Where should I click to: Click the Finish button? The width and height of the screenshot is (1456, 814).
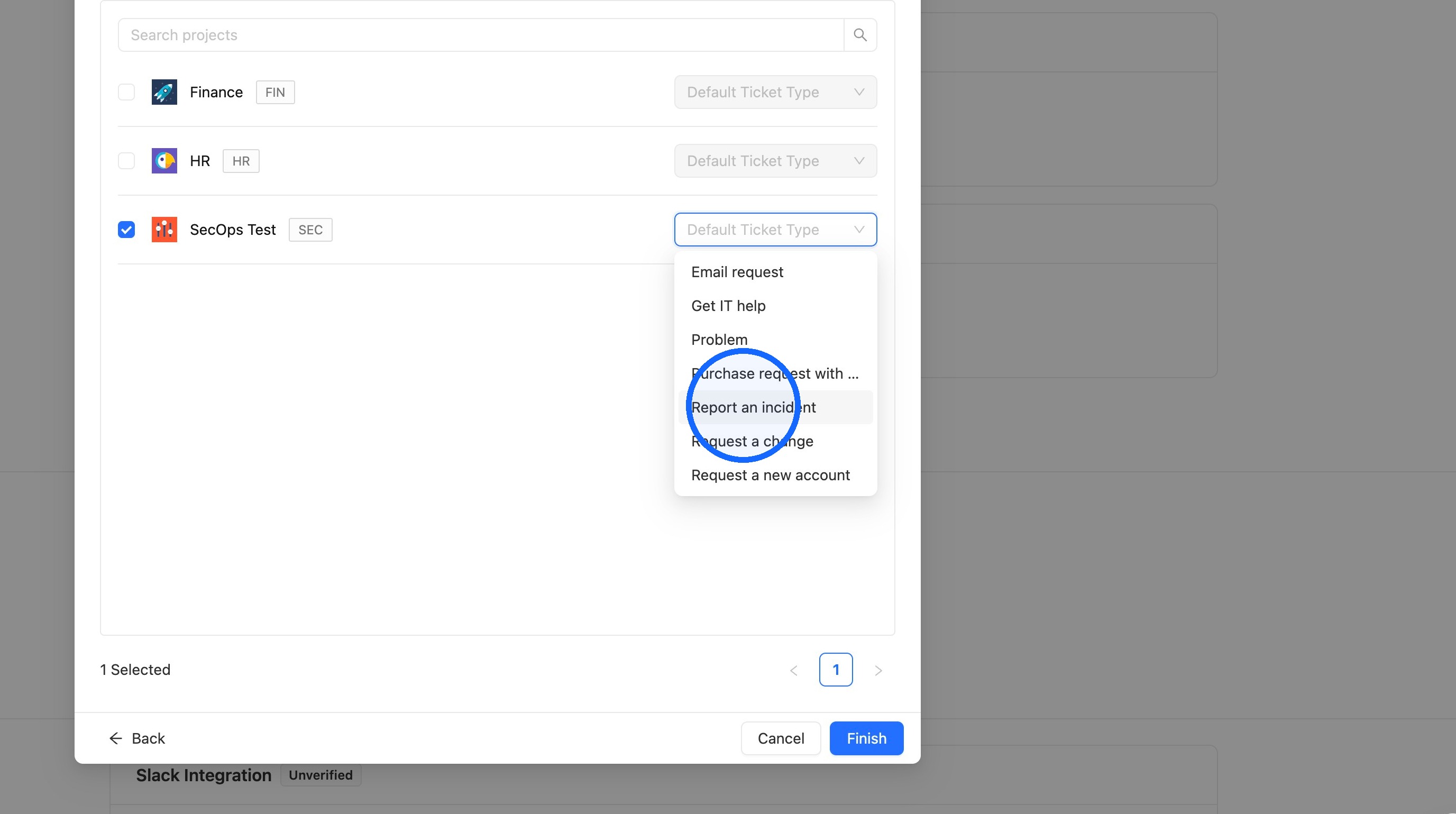tap(866, 738)
